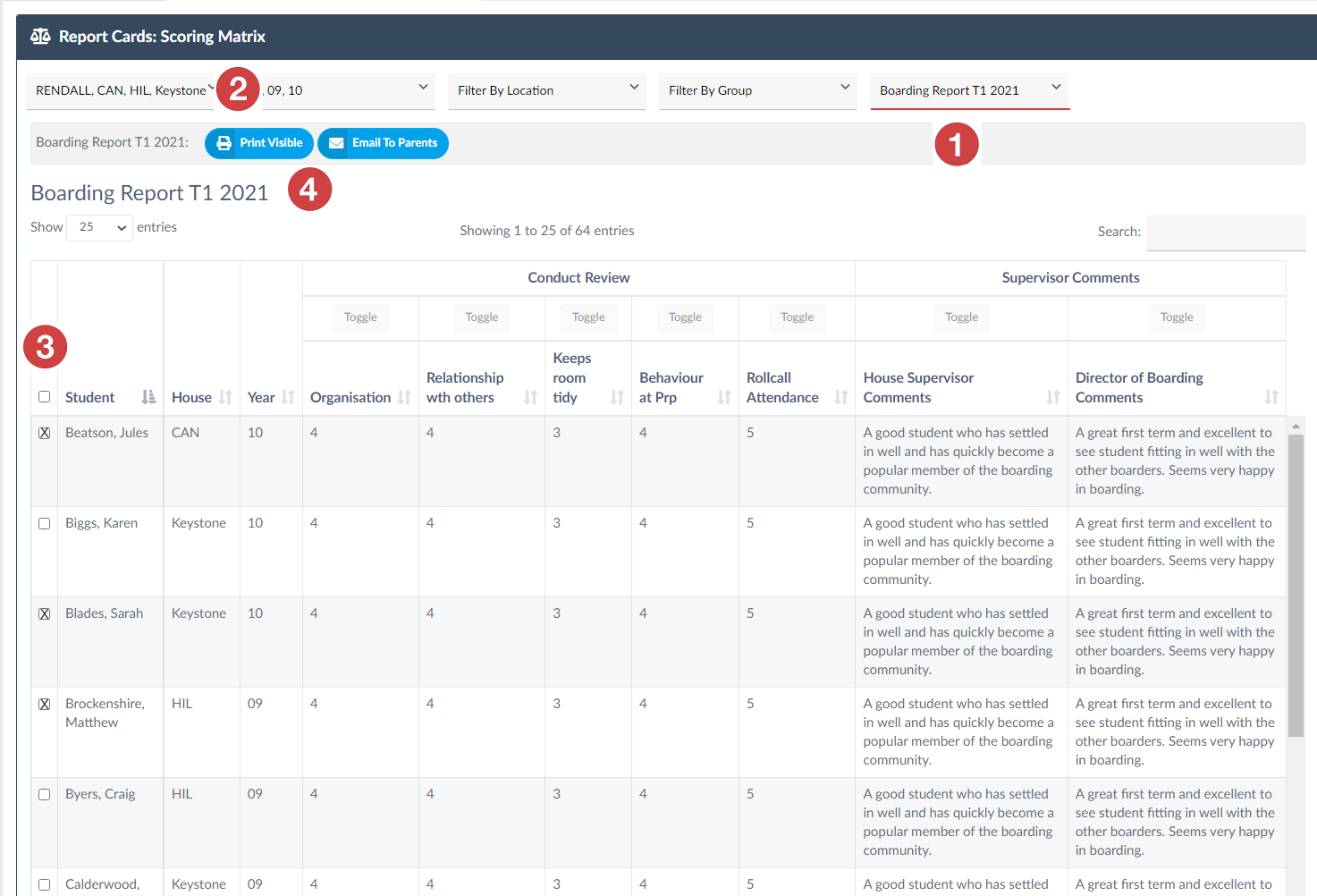
Task: Open the house filter showing RENDALL, CAN, HIL
Action: pos(121,90)
